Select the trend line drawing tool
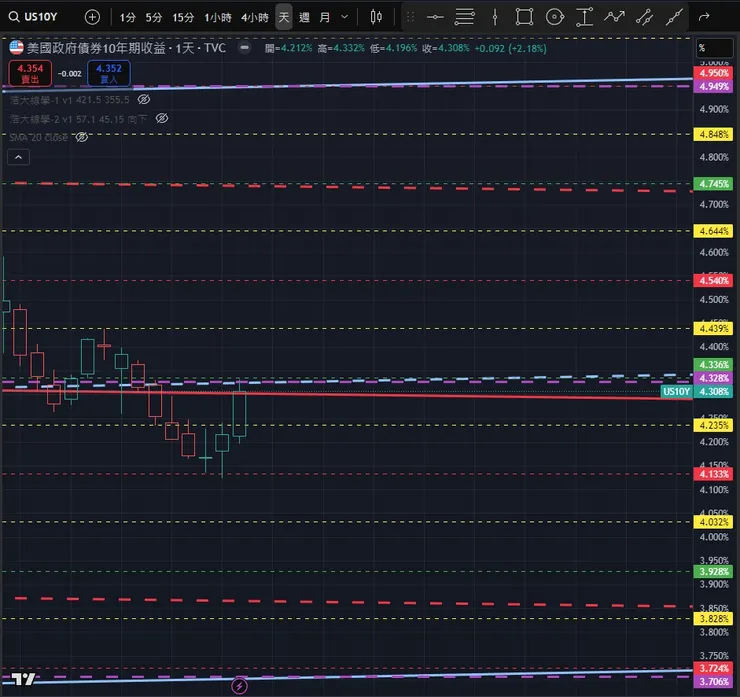 click(x=674, y=17)
